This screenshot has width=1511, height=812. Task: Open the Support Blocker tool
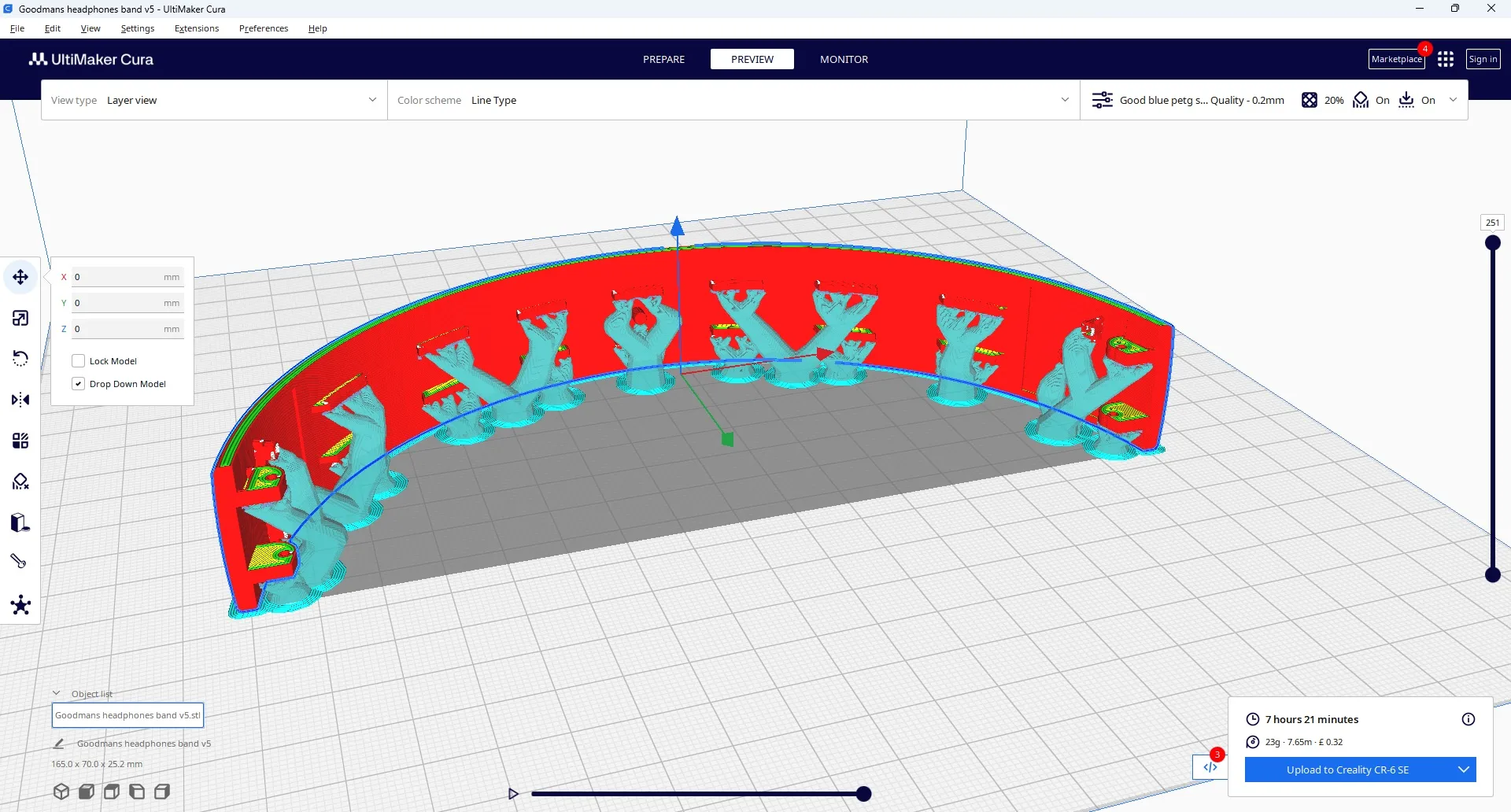[x=20, y=482]
